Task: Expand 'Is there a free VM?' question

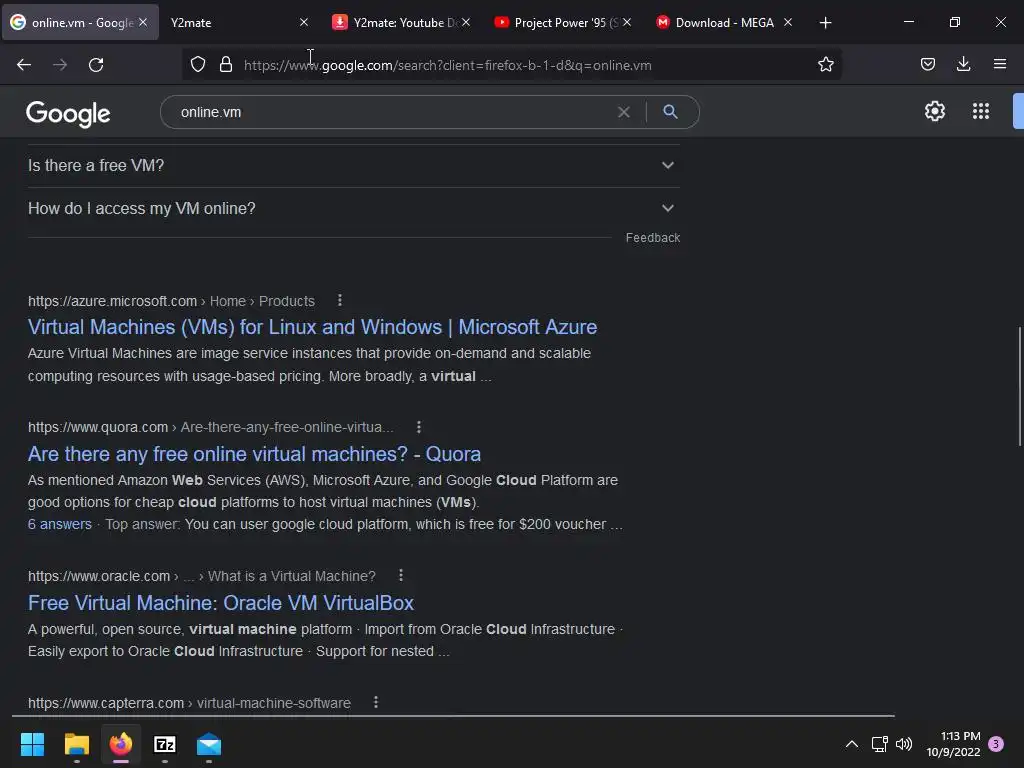Action: [x=354, y=165]
